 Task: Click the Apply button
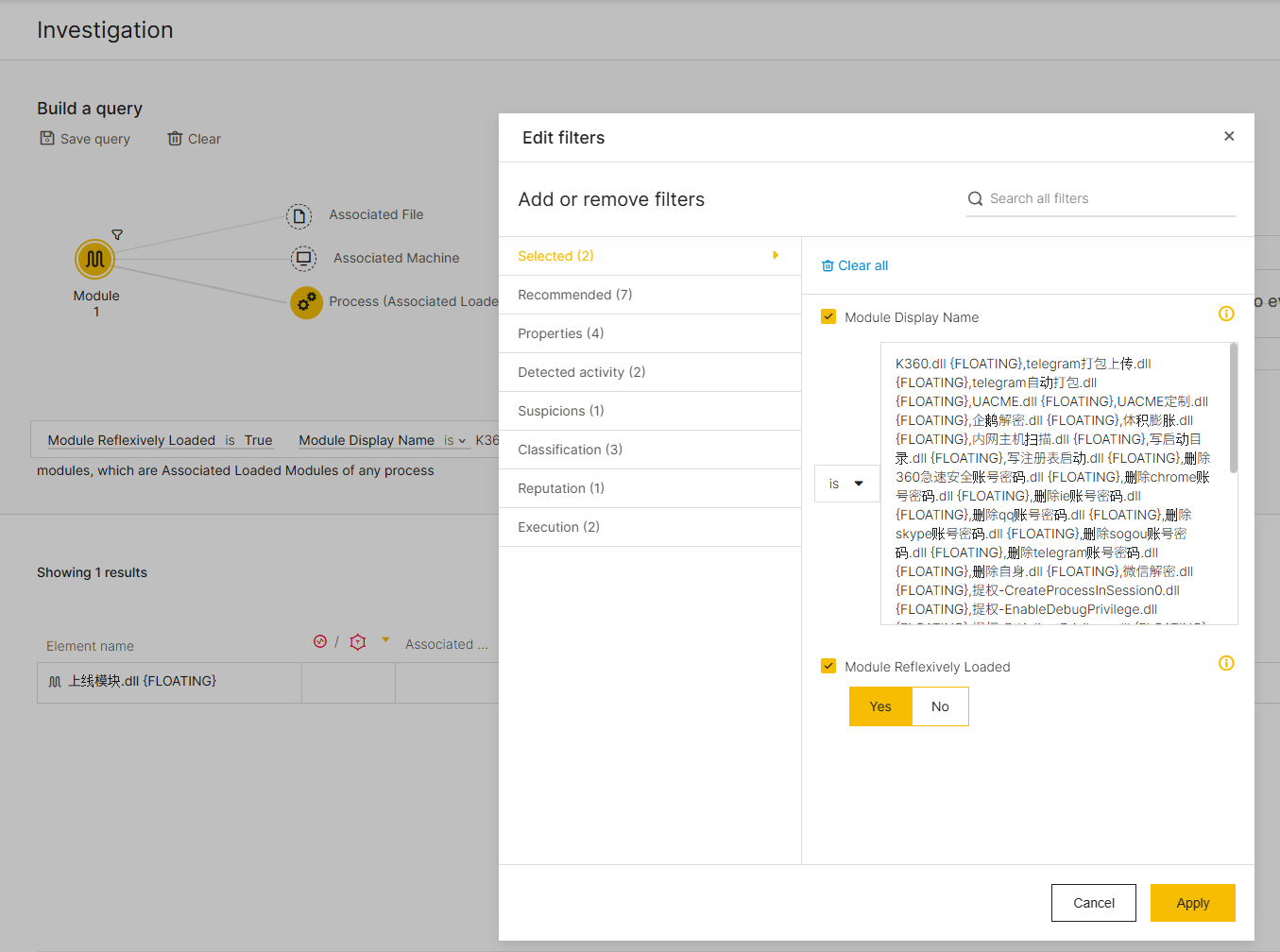click(x=1192, y=903)
